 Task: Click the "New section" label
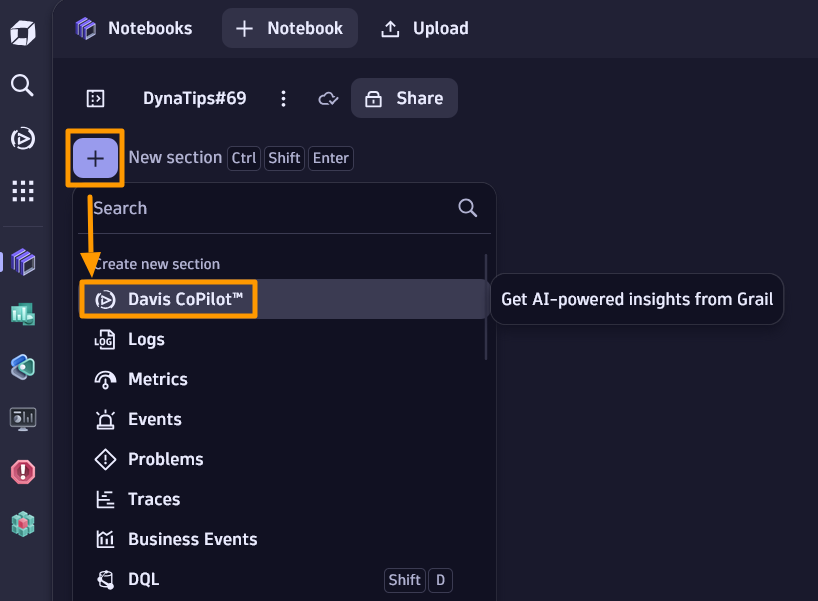[x=175, y=158]
